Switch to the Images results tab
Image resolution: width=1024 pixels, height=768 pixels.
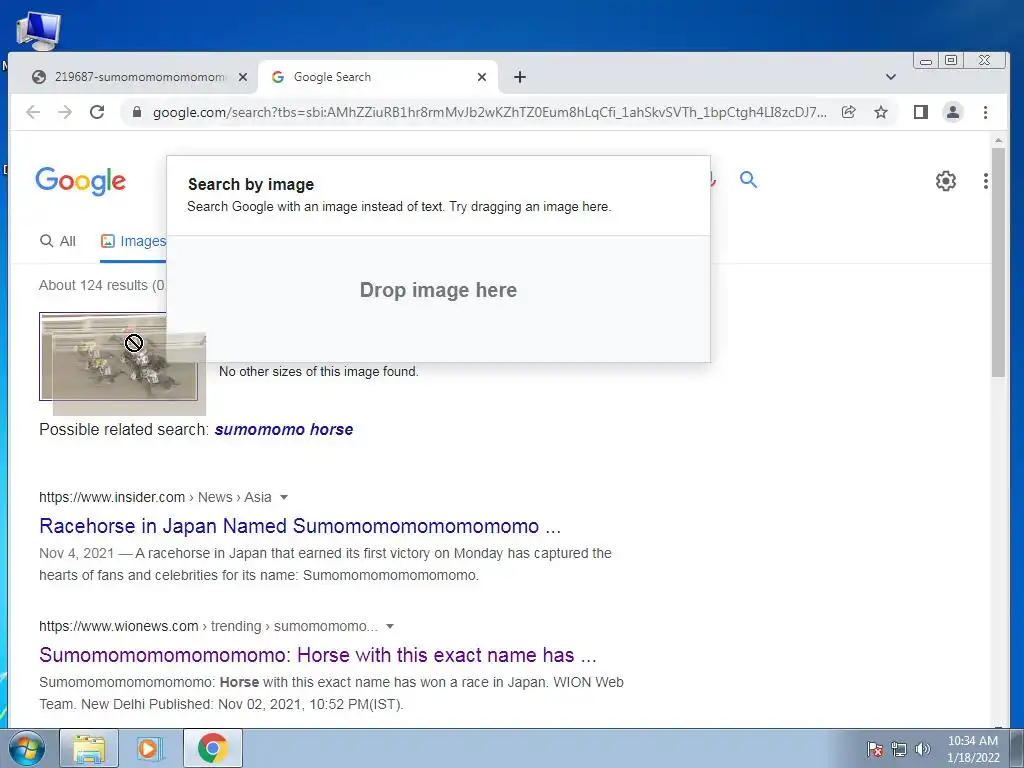click(x=133, y=241)
